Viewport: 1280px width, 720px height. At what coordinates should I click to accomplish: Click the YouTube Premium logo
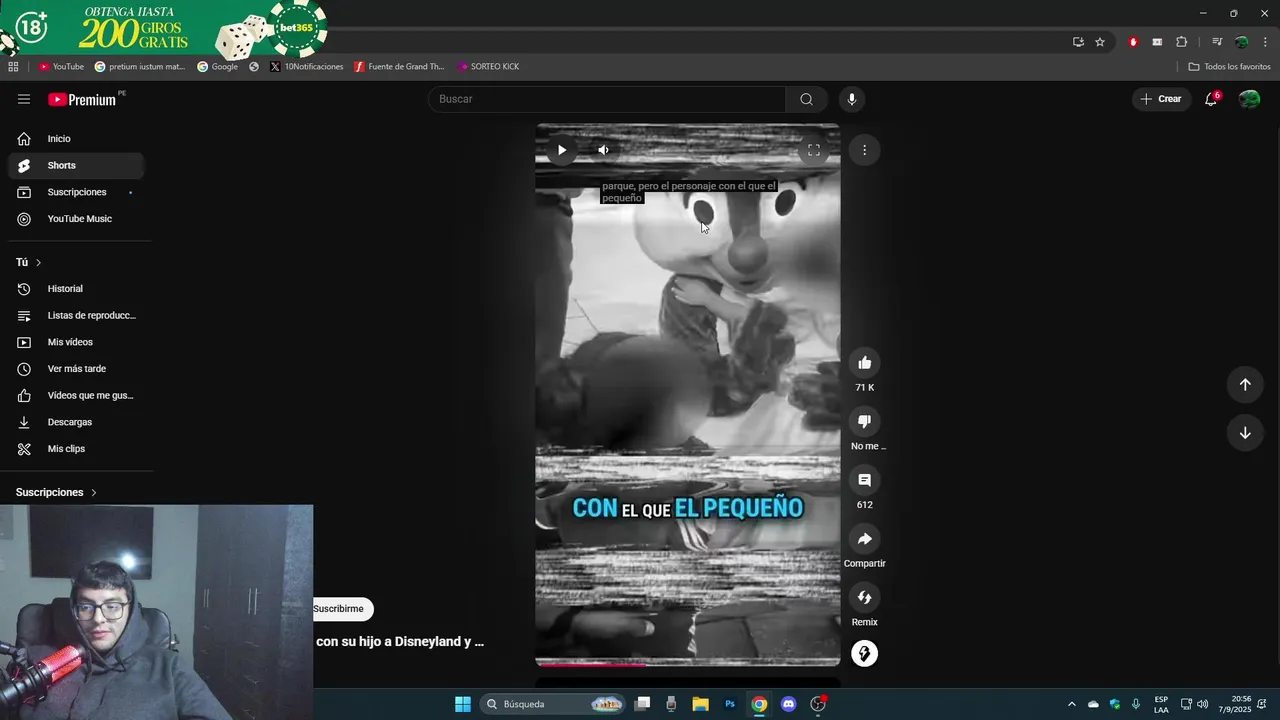[x=82, y=99]
